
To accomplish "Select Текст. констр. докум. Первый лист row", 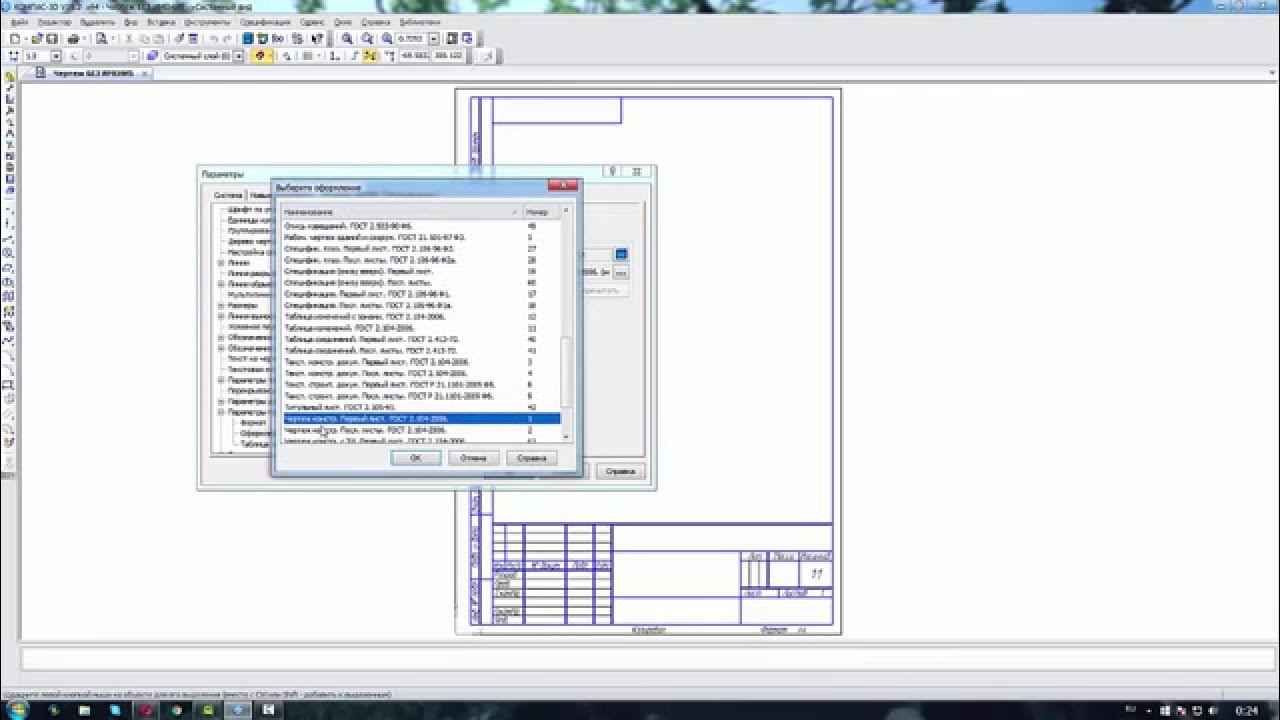I will [421, 361].
